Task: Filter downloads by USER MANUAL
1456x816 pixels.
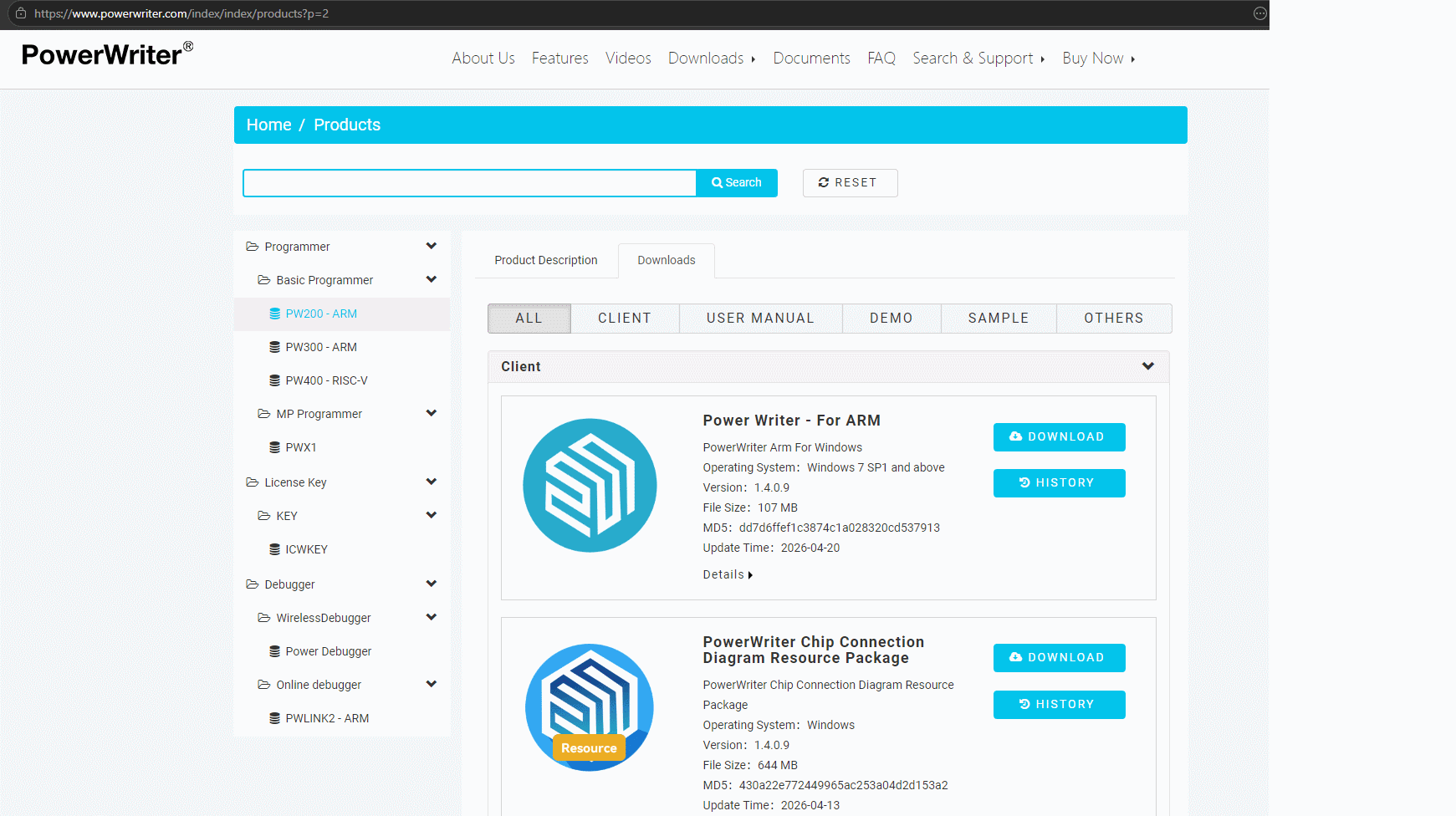Action: (760, 319)
